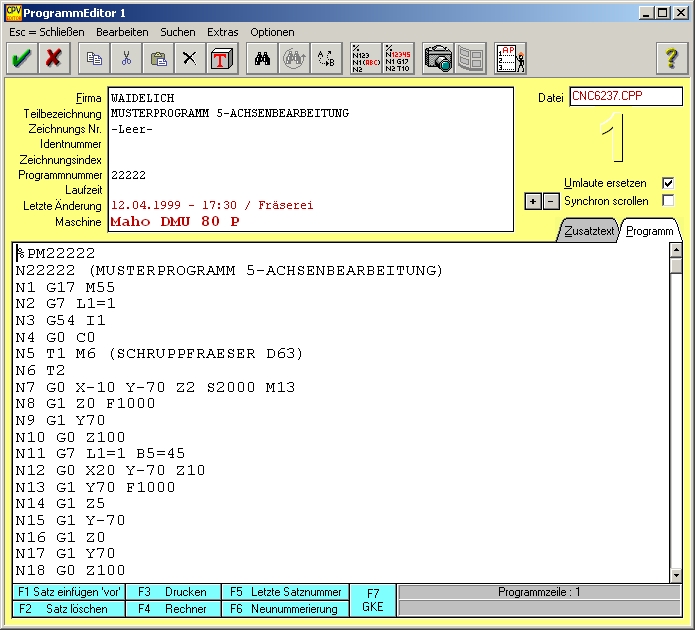
Task: Click the red X cancel icon
Action: pyautogui.click(x=53, y=58)
